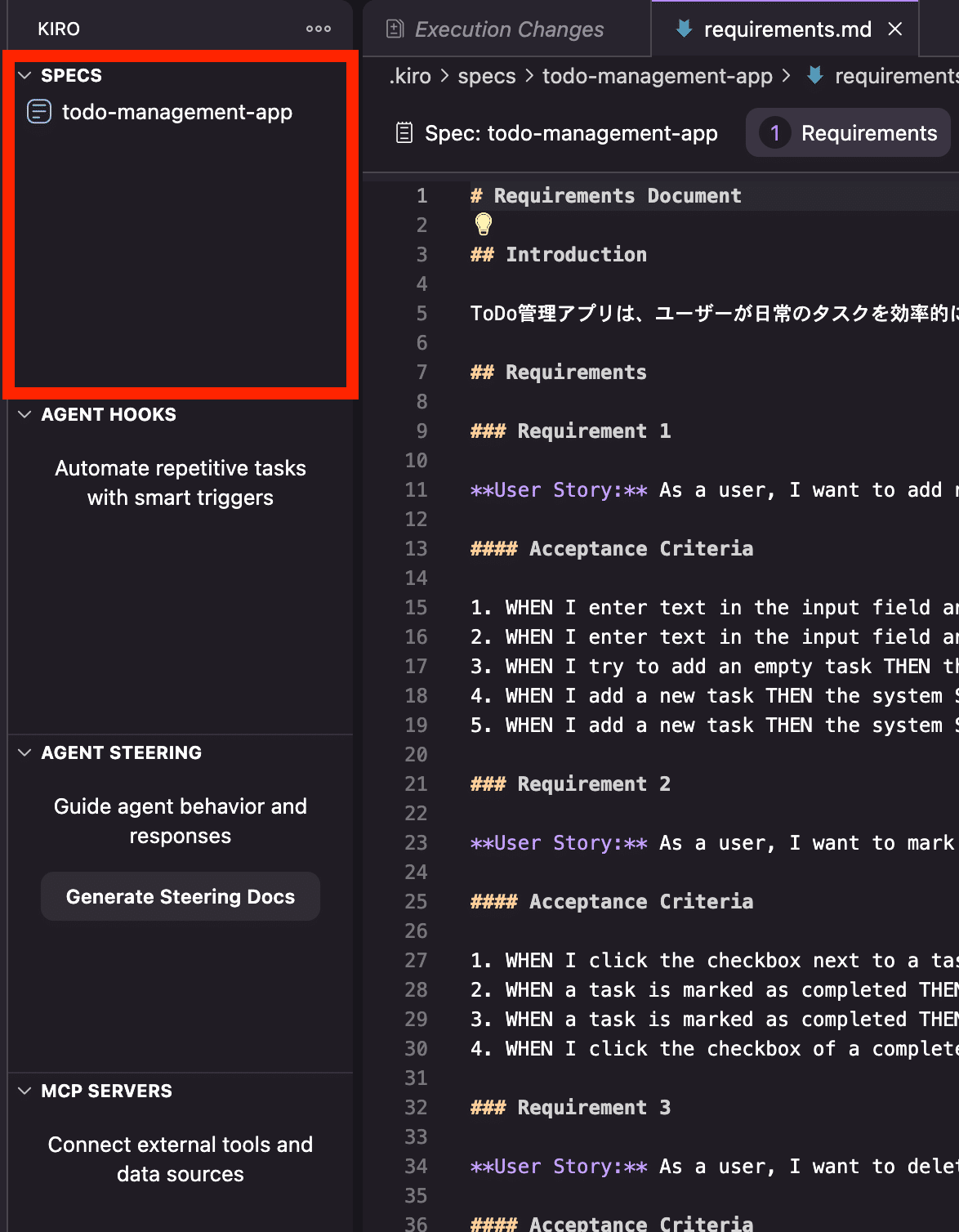This screenshot has height=1232, width=959.
Task: Click the Spec document icon in header
Action: 404,132
